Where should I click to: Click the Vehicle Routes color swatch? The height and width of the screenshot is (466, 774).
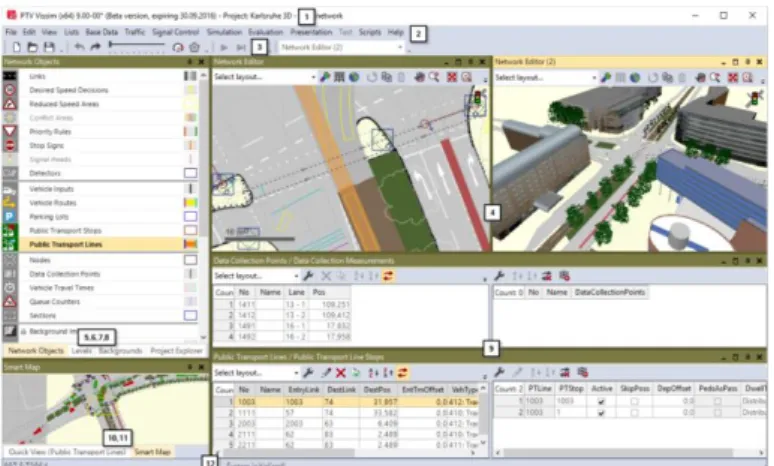tap(191, 202)
